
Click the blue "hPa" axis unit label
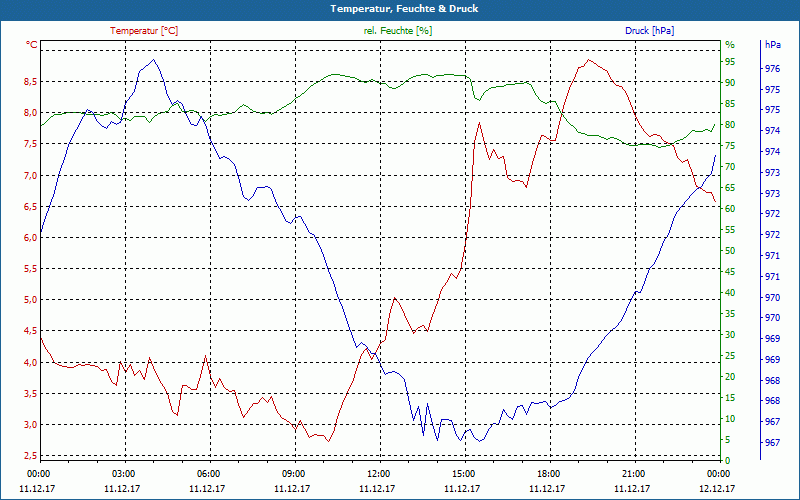(773, 45)
